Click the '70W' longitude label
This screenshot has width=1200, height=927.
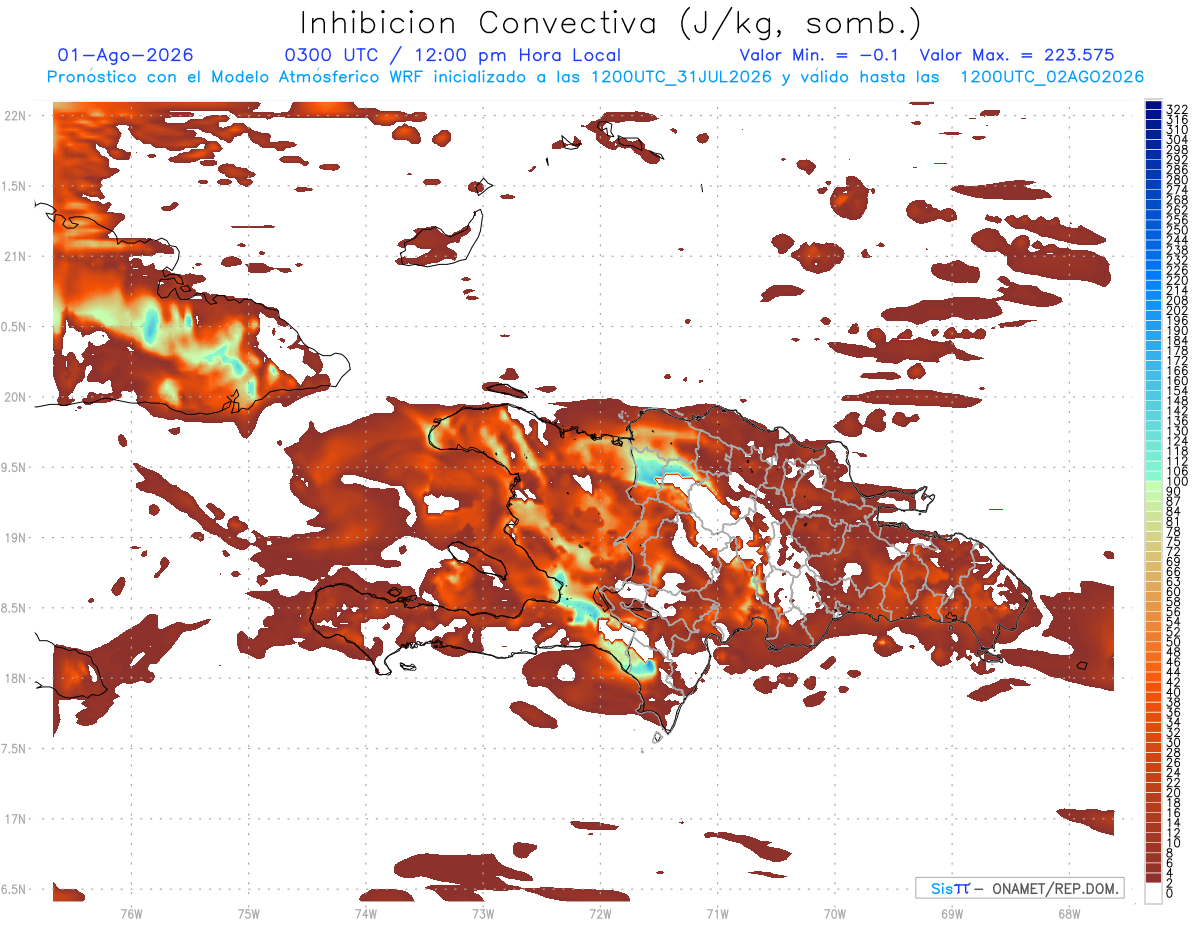[x=835, y=914]
